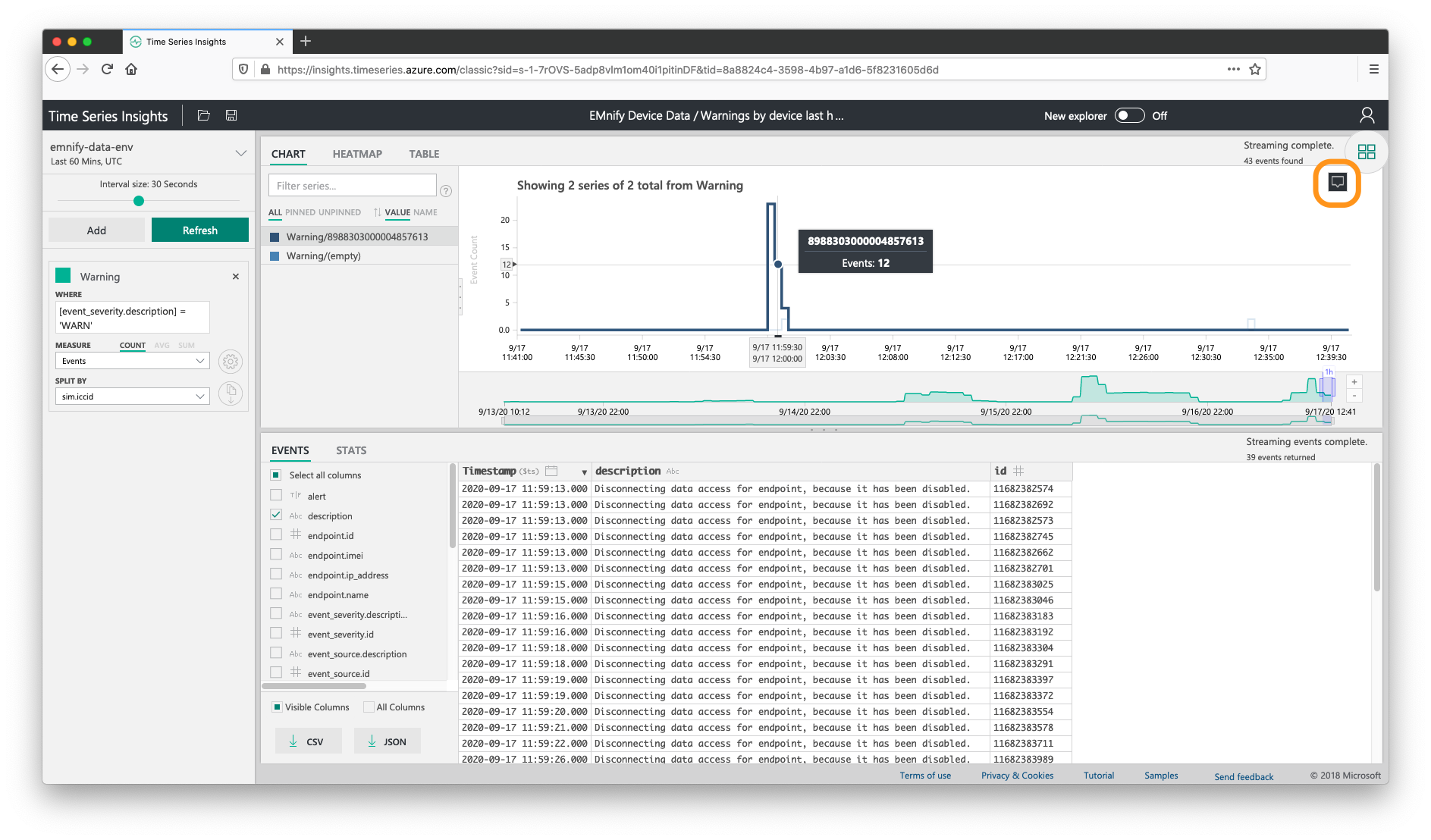Click the copy term icon

coord(231,392)
